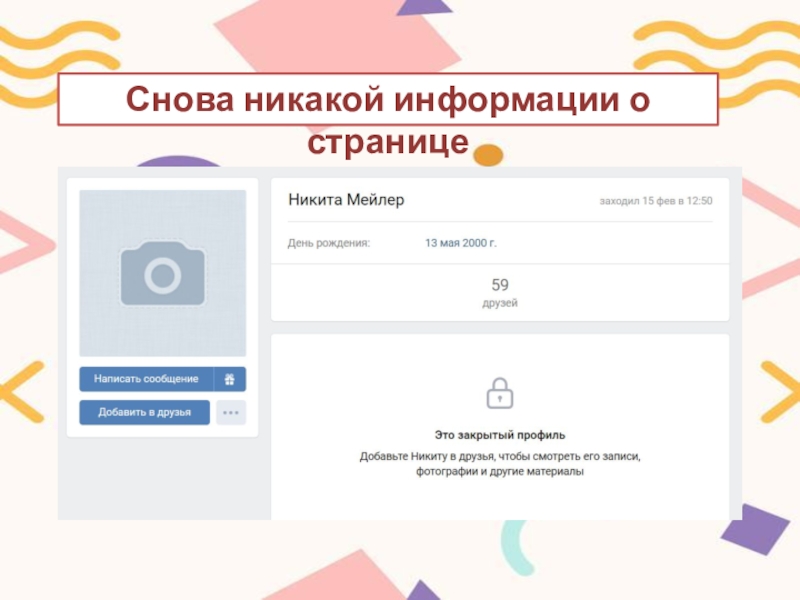
Task: Select the profile name Никита Мейлер
Action: [346, 199]
